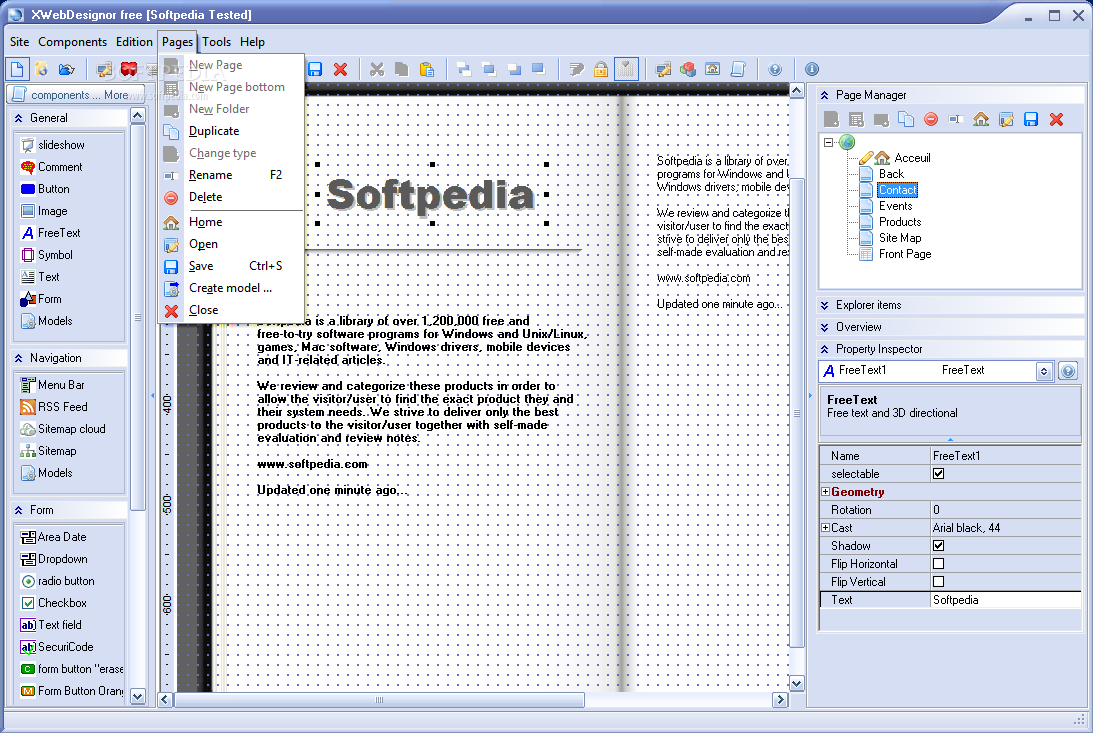The height and width of the screenshot is (733, 1093).
Task: Choose Rename from the Pages menu
Action: pyautogui.click(x=233, y=175)
